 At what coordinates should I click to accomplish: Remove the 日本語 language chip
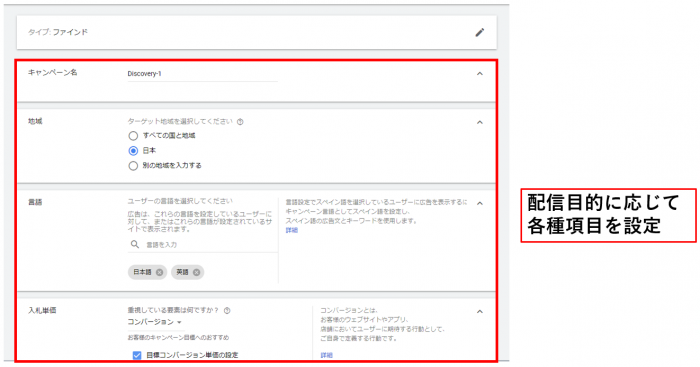(x=159, y=272)
